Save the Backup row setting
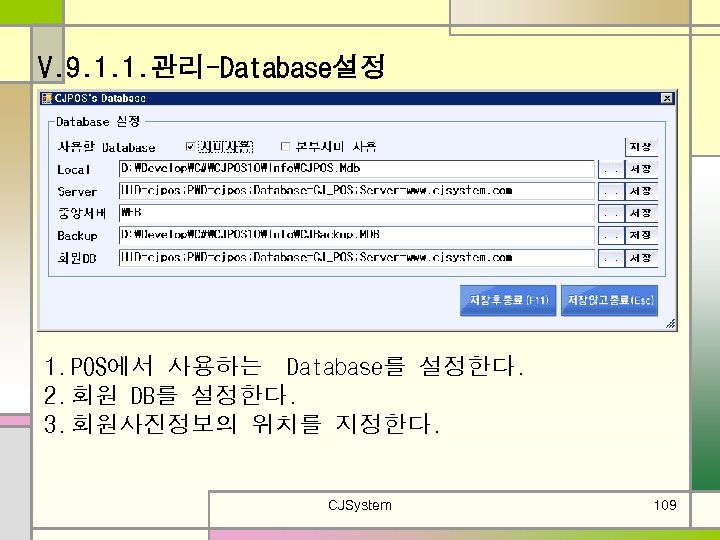This screenshot has height=540, width=720. pyautogui.click(x=641, y=236)
